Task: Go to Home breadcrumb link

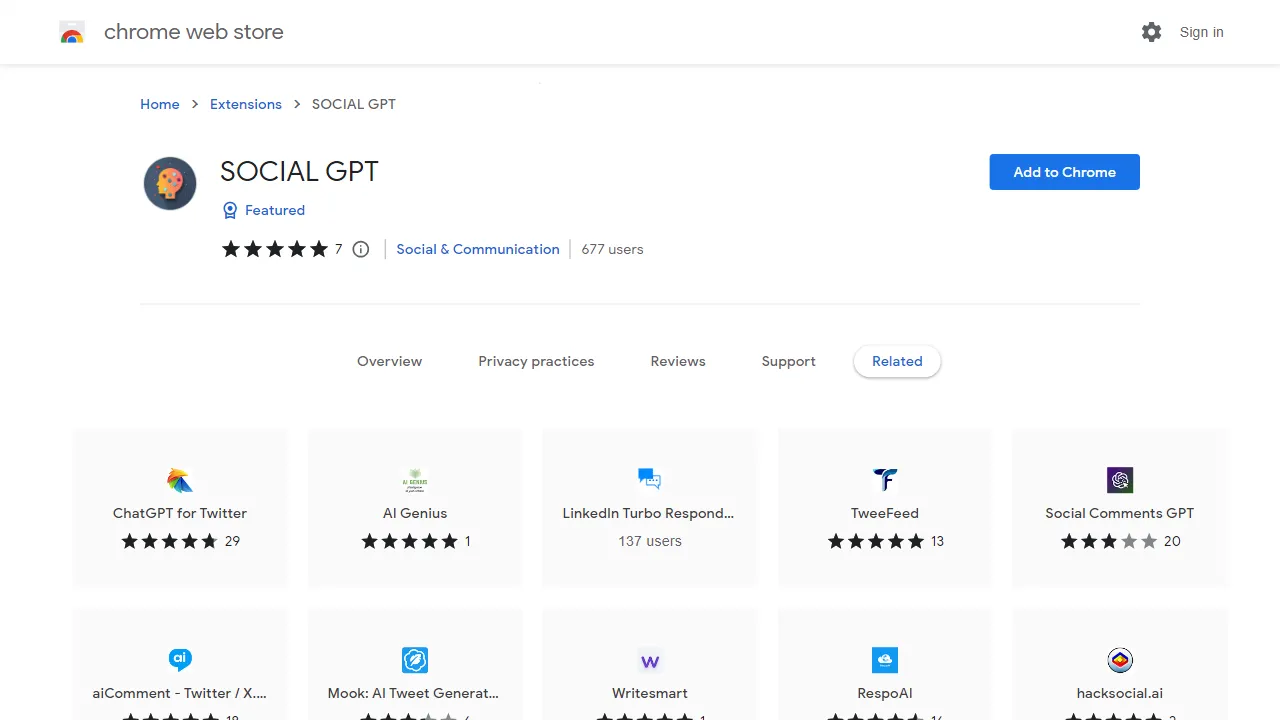Action: pyautogui.click(x=160, y=104)
